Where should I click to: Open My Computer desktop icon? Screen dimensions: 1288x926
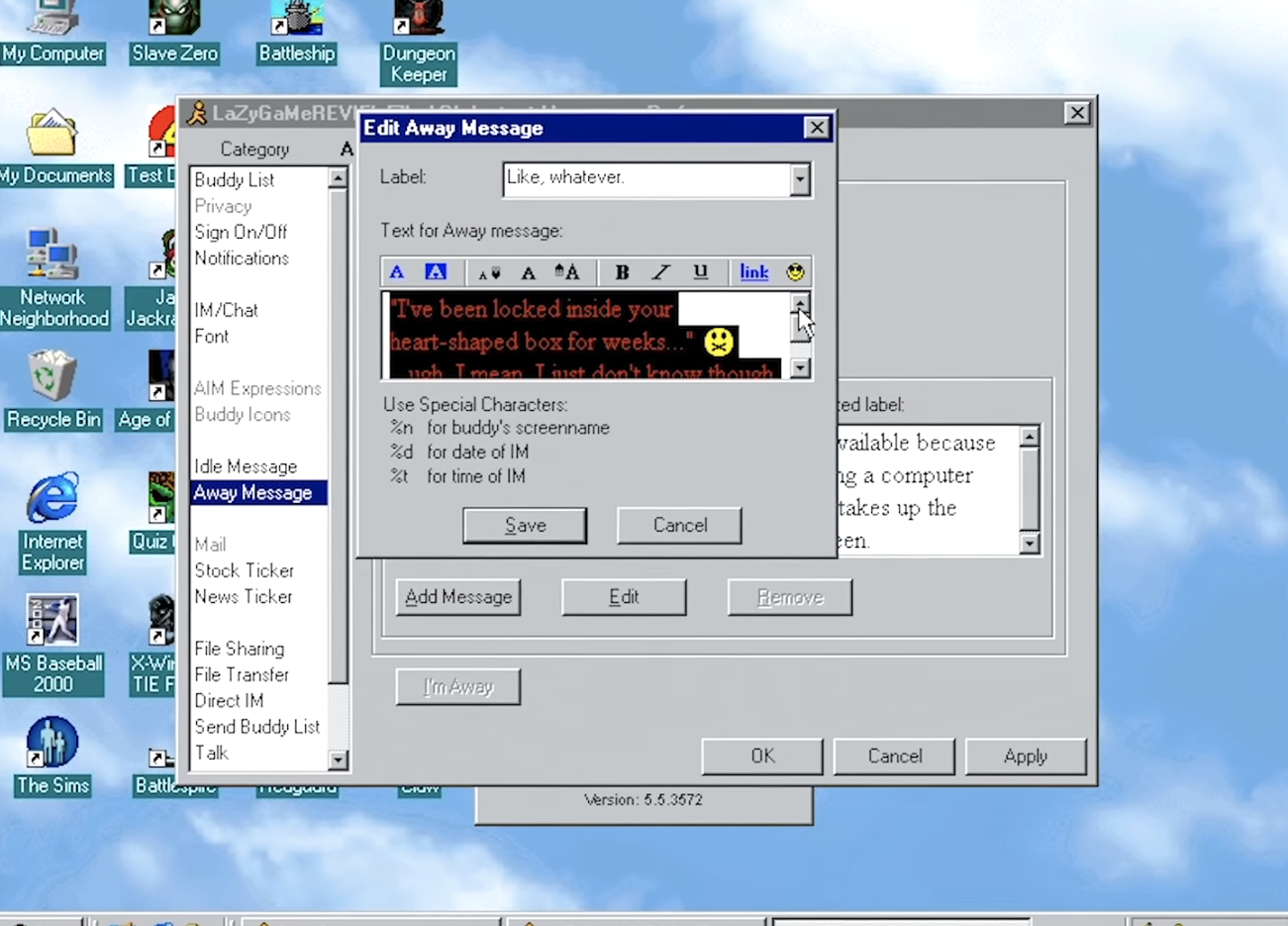point(52,33)
